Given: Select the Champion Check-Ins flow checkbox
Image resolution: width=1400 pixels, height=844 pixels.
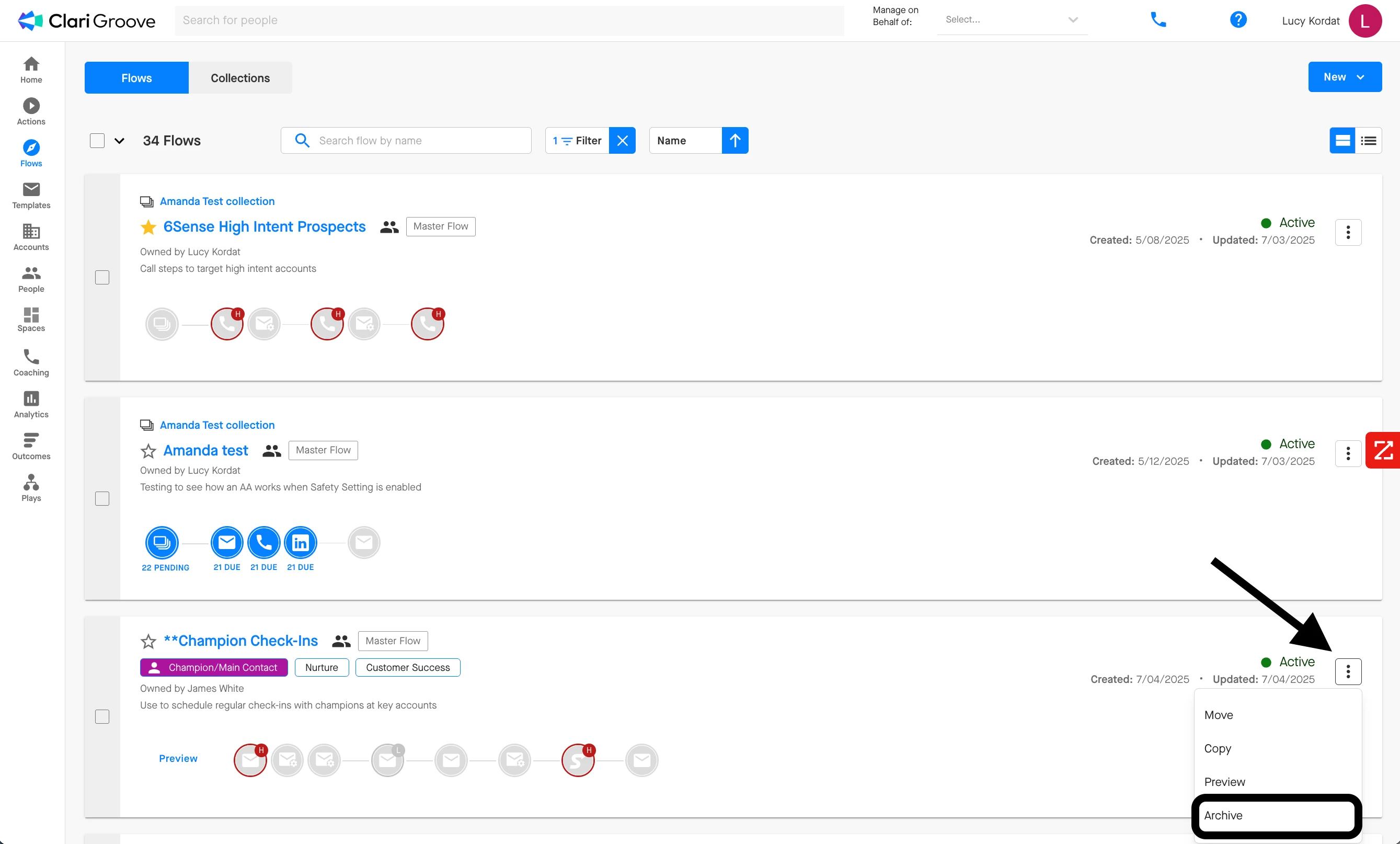Looking at the screenshot, I should click(x=102, y=717).
